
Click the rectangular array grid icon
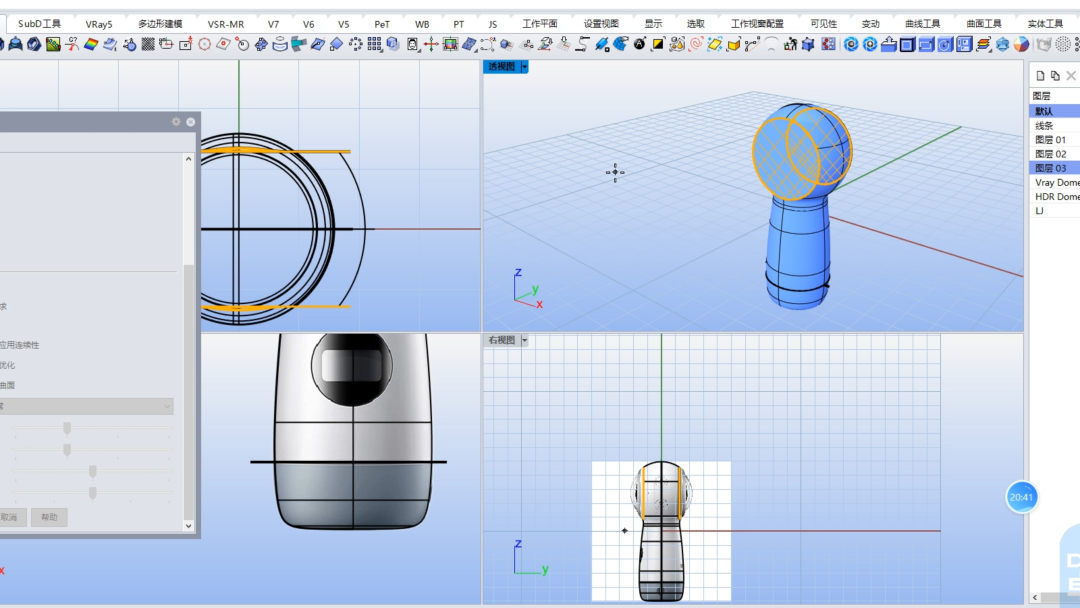(374, 45)
